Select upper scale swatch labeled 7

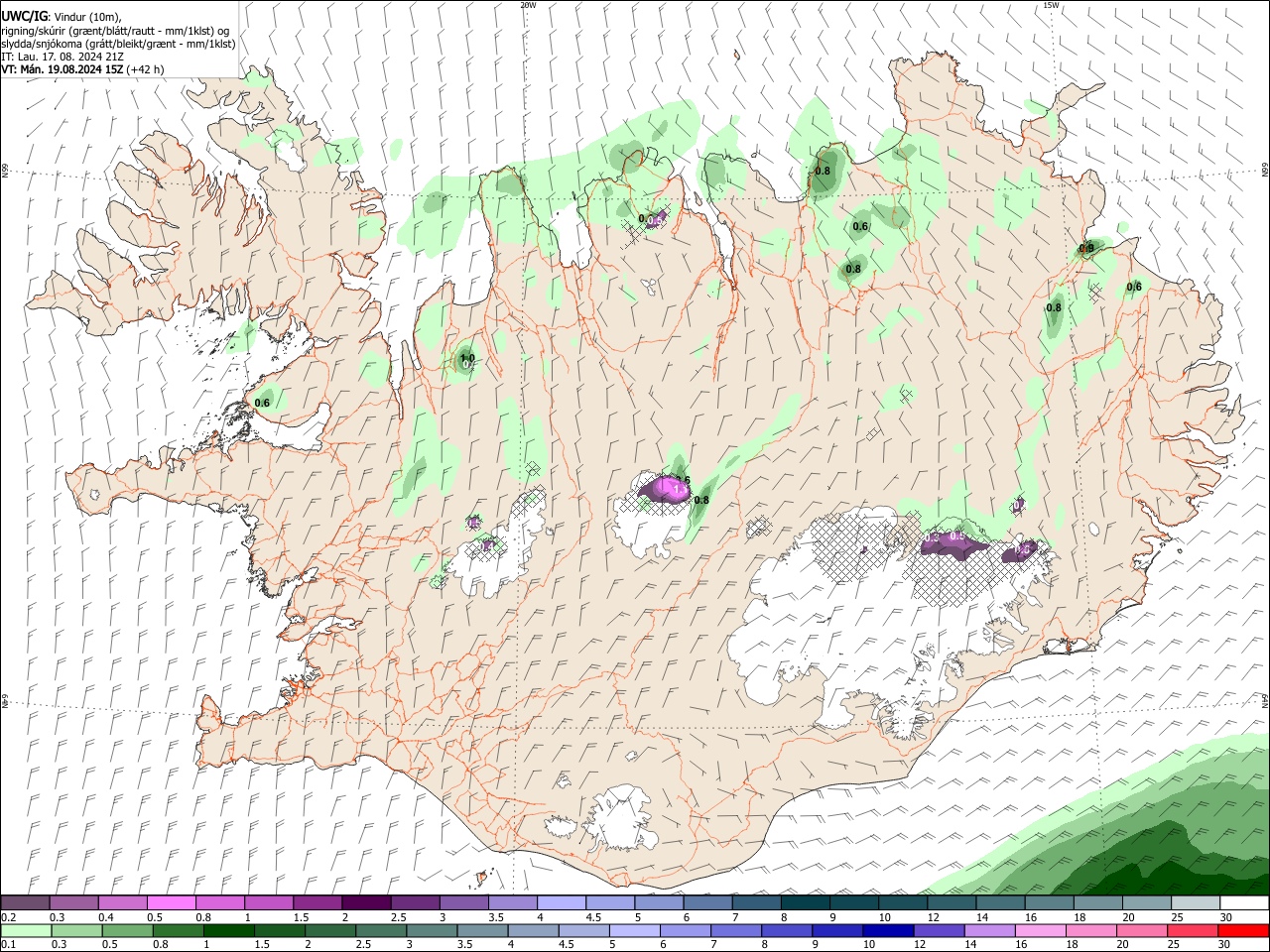click(x=755, y=903)
